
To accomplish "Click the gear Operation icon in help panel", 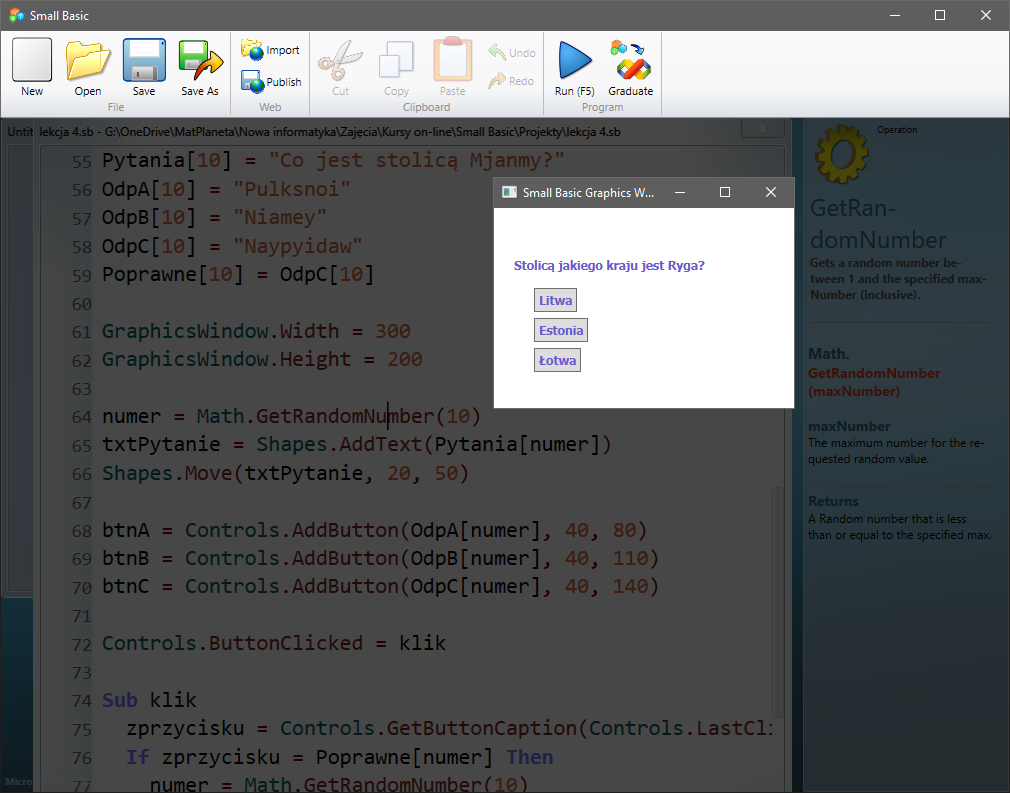I will coord(841,154).
